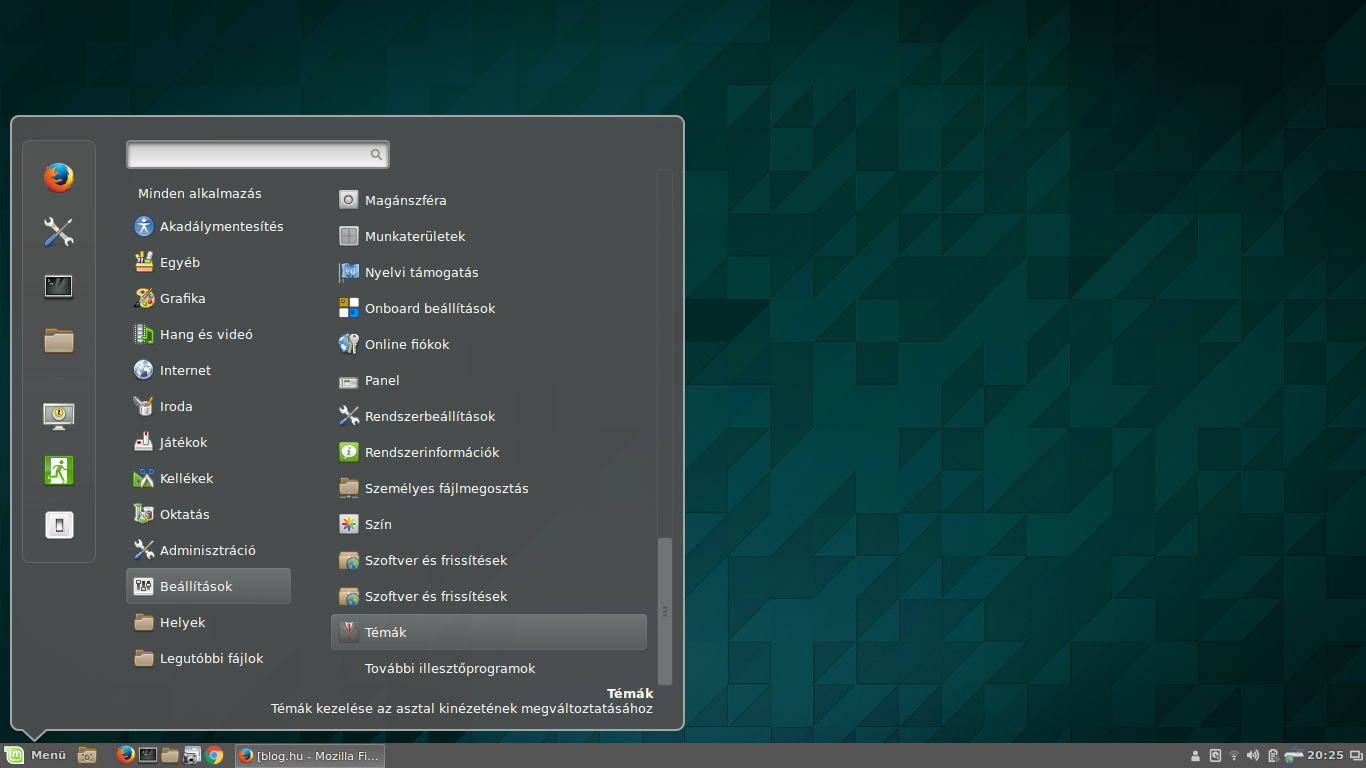
Task: Launch the screenshot tool from panel
Action: tap(192, 755)
